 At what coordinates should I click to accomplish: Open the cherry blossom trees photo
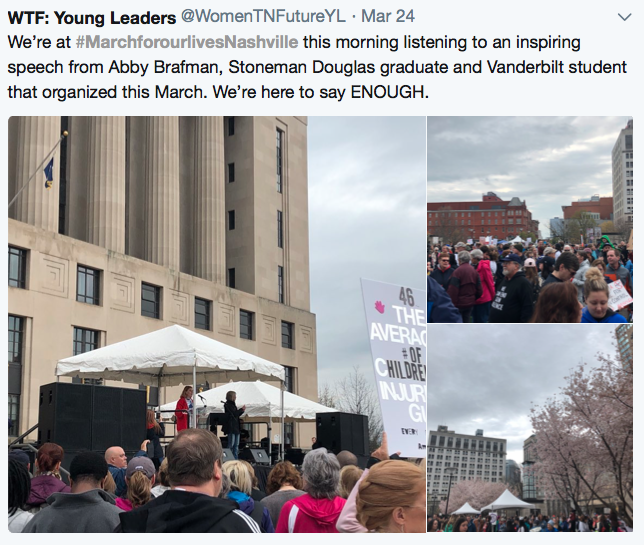pos(530,428)
